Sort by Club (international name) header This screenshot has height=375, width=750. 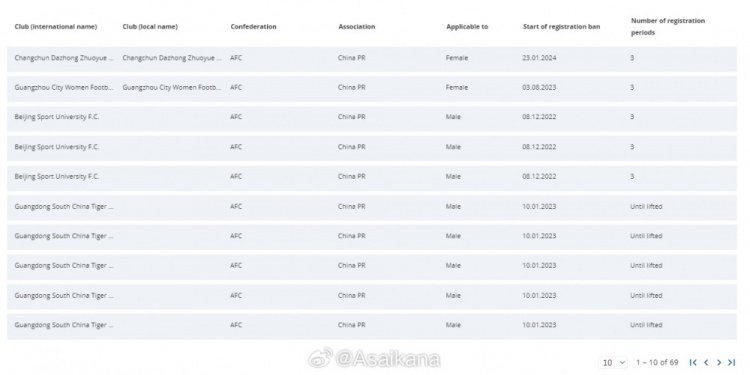pos(55,27)
